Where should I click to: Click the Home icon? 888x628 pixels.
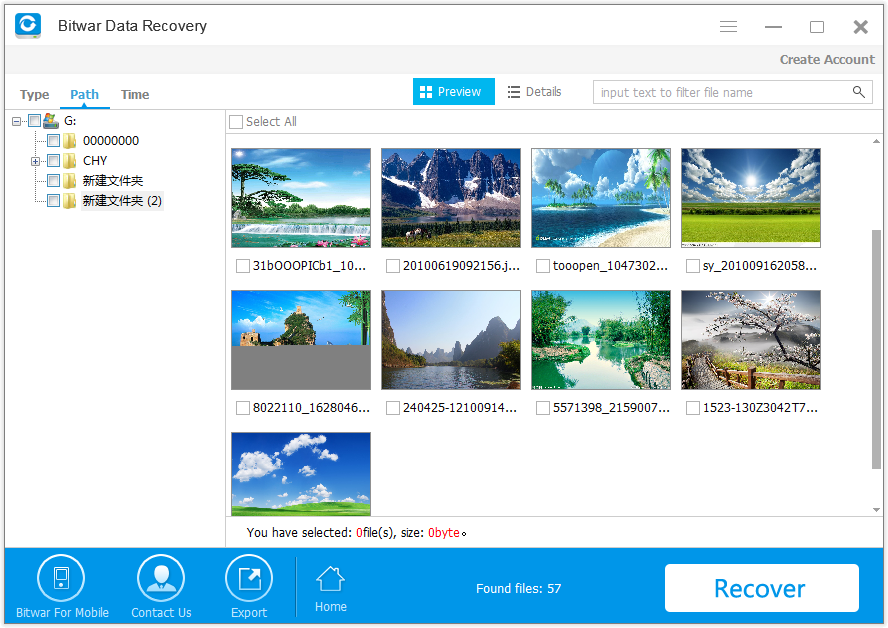pyautogui.click(x=330, y=578)
